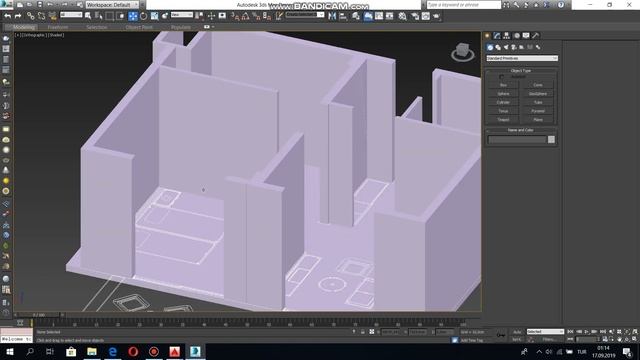Click the Render Production teapot icon
Image resolution: width=640 pixels, height=360 pixels.
pos(436,16)
